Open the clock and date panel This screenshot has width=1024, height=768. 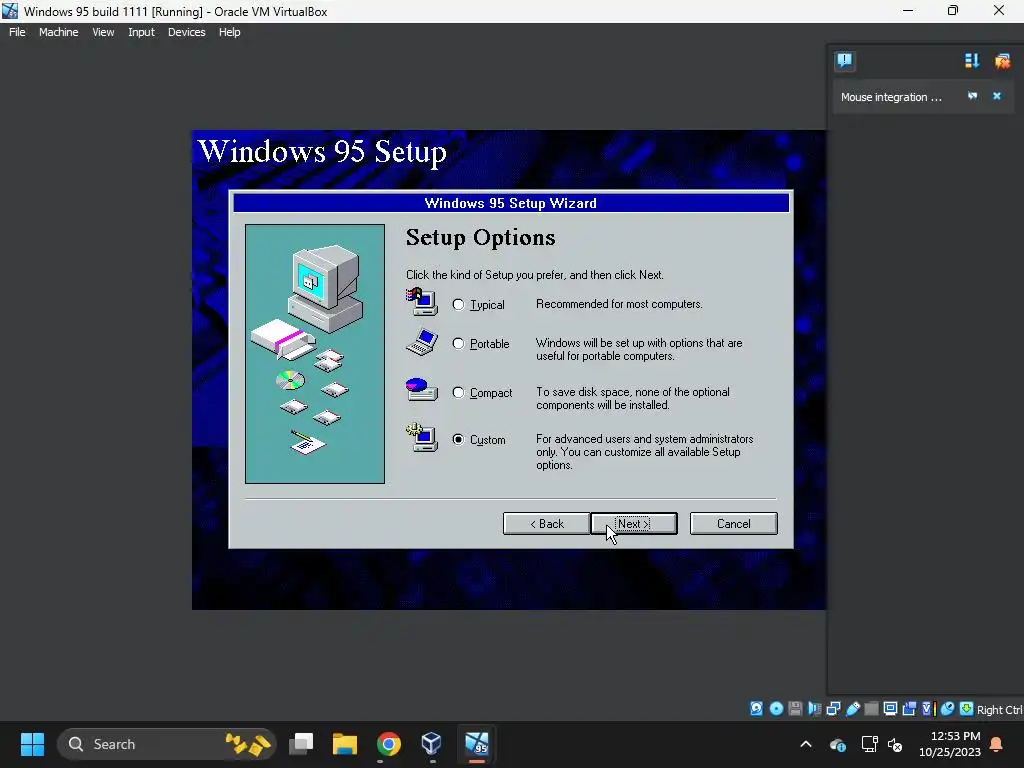(950, 744)
